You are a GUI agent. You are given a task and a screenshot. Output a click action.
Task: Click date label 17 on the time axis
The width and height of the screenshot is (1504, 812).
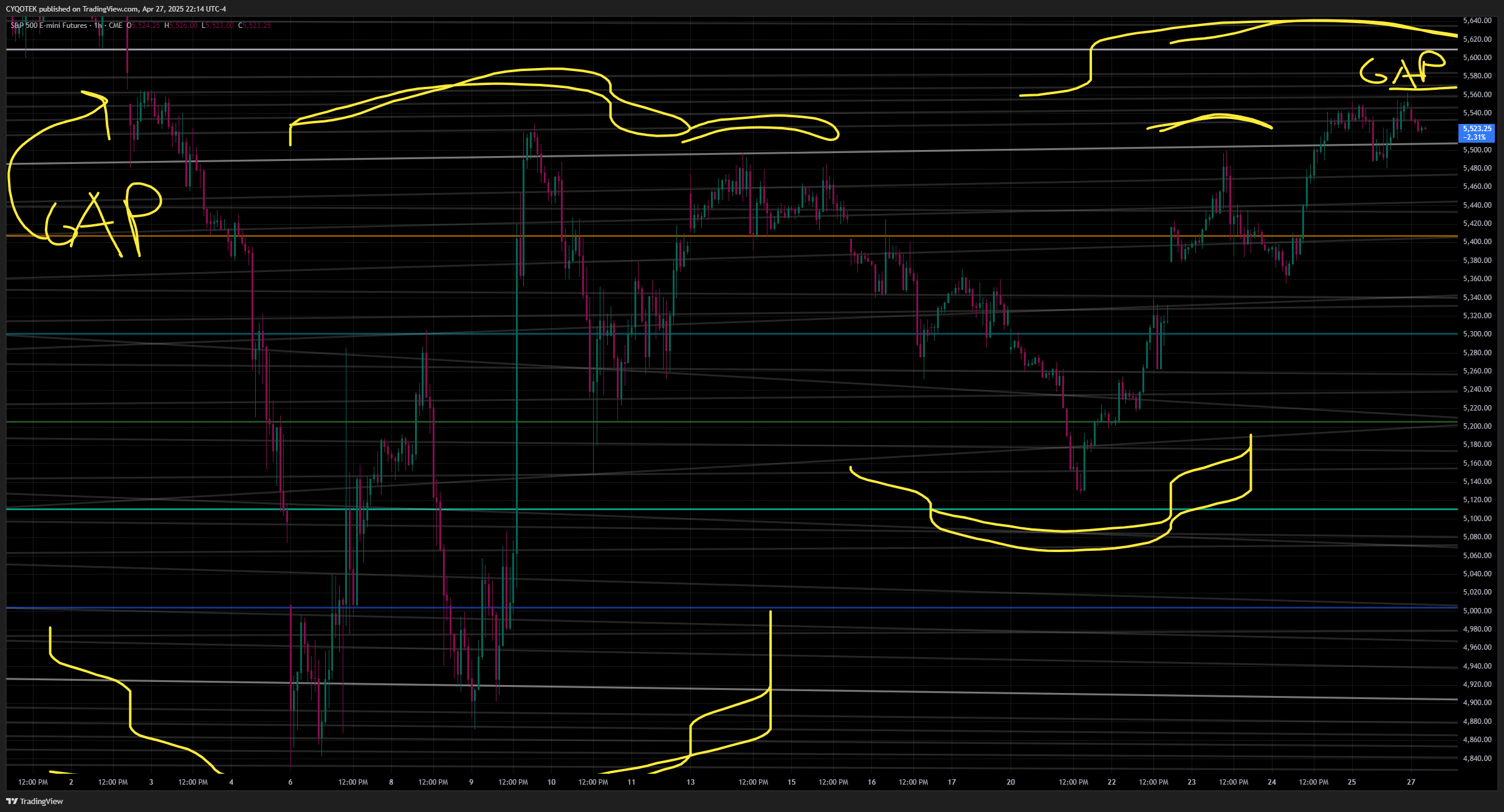[x=952, y=782]
